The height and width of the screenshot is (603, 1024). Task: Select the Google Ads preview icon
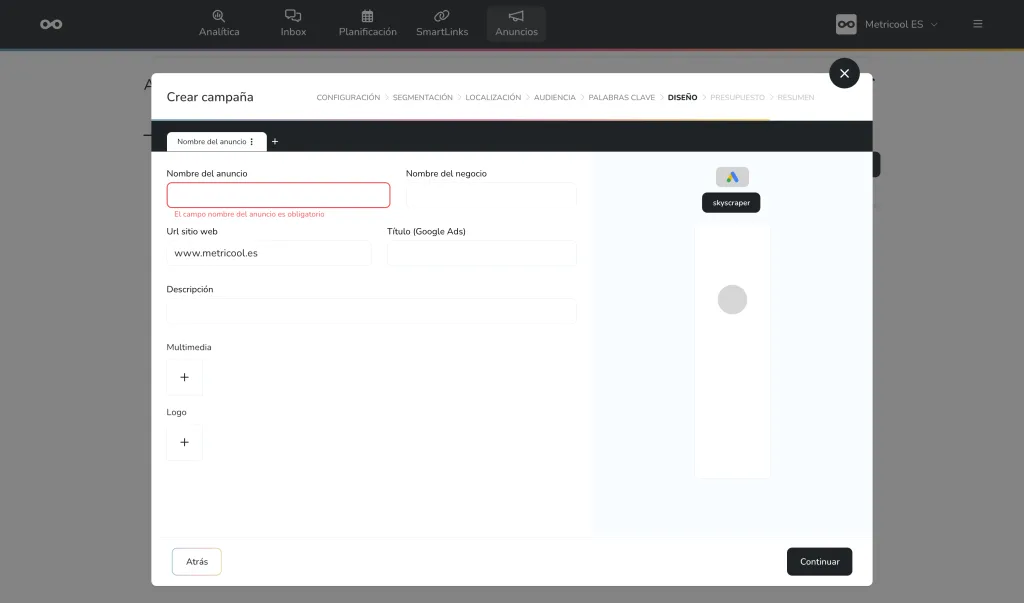[x=732, y=177]
